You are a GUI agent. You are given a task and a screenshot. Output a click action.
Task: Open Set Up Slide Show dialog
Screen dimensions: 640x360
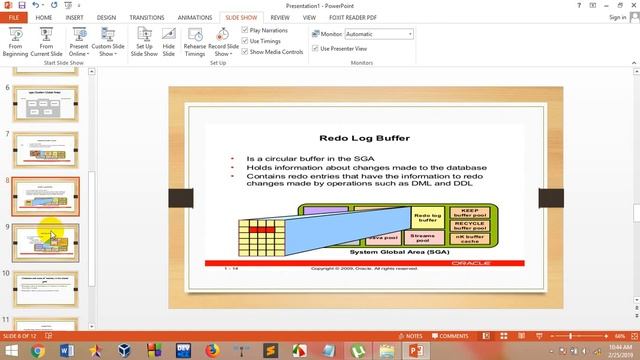pyautogui.click(x=144, y=42)
